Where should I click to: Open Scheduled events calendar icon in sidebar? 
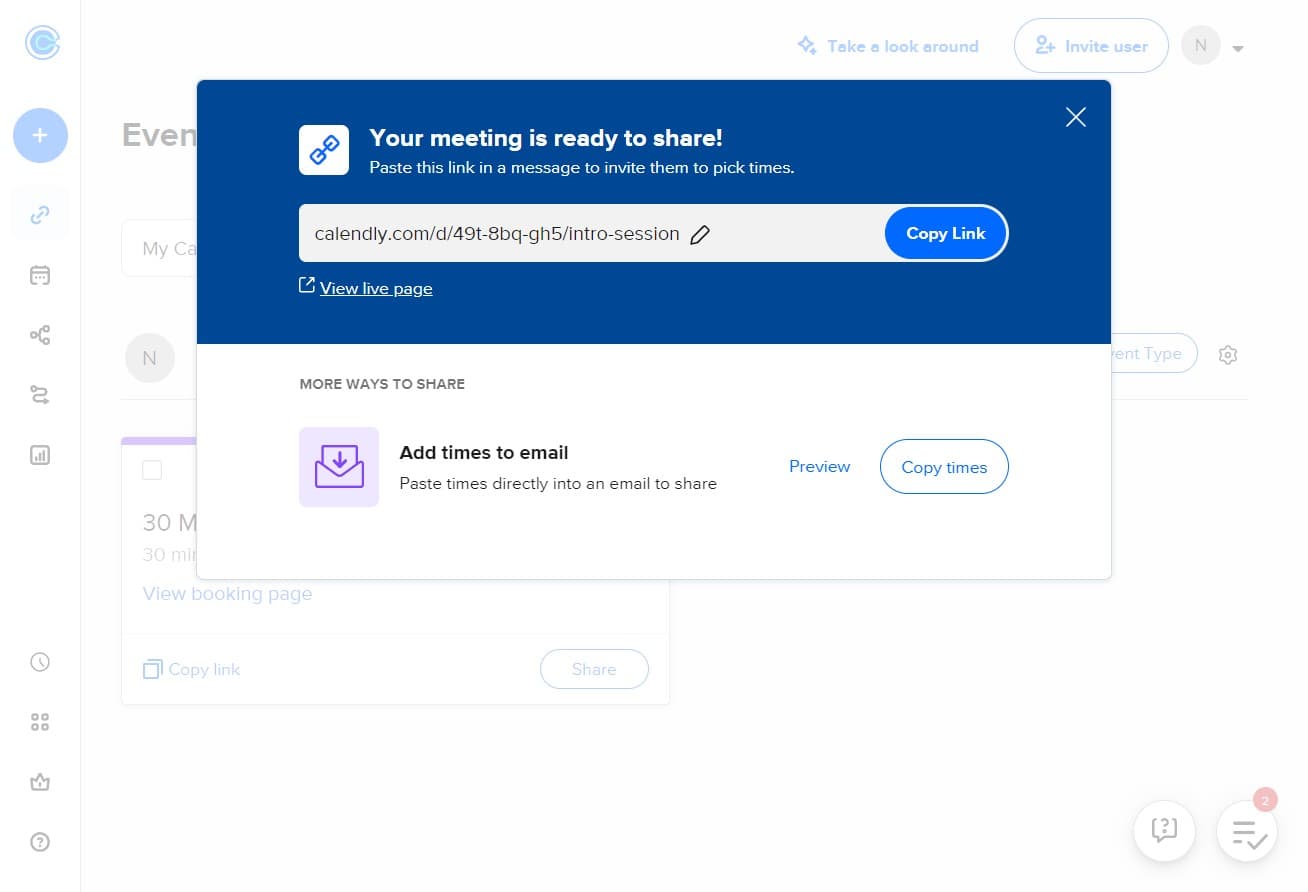coord(40,275)
